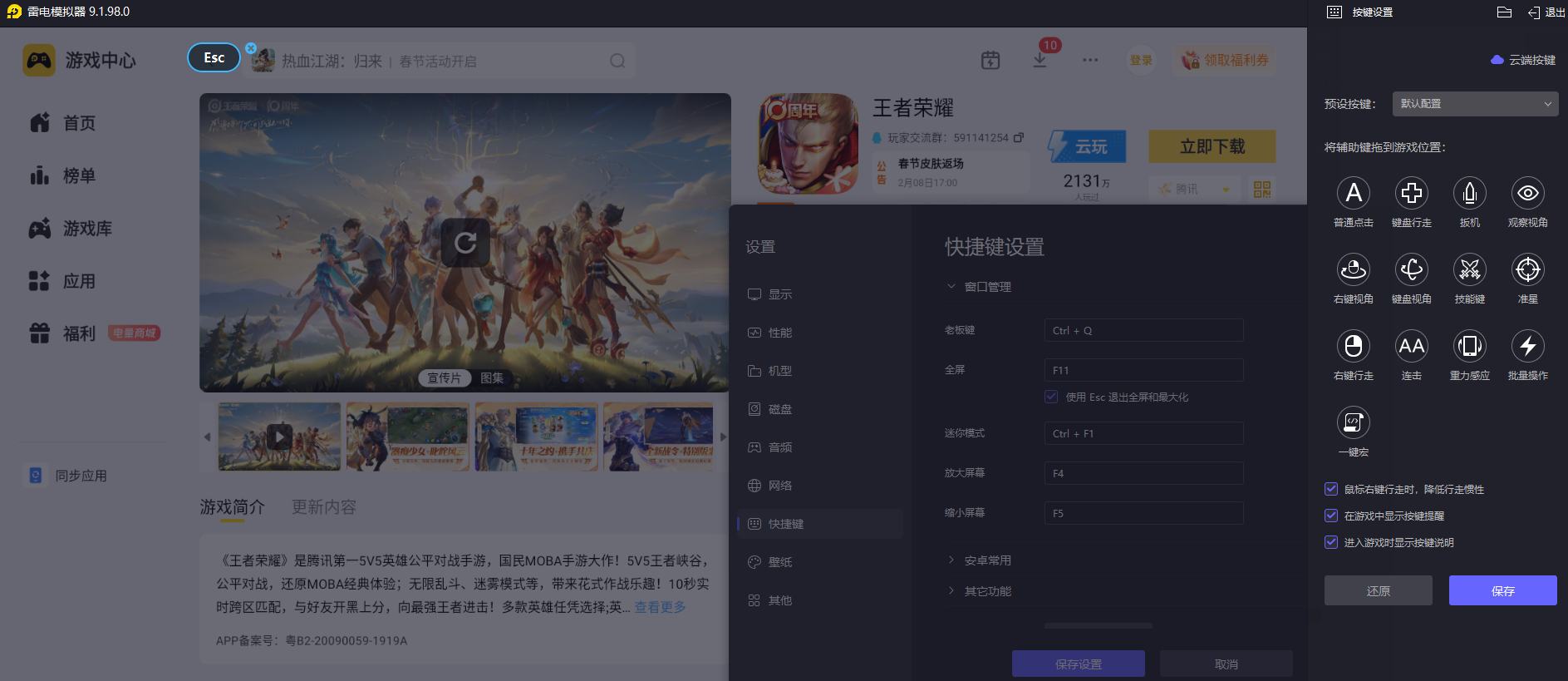Click the QR code icon

(1262, 190)
